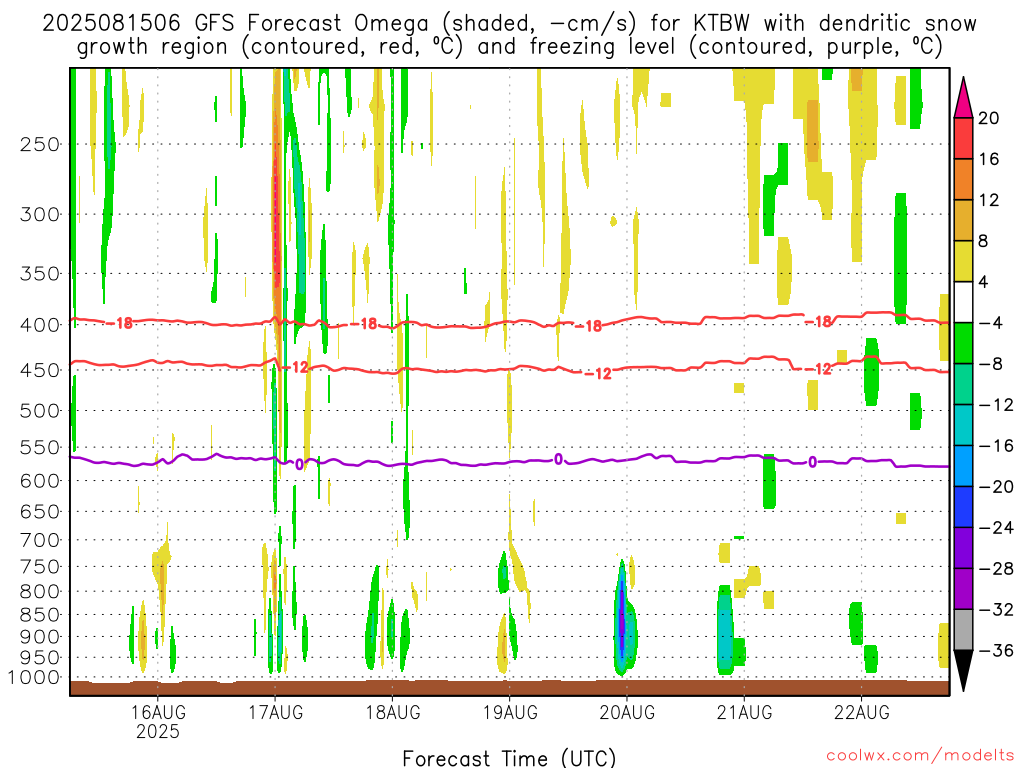Viewport: 1024px width, 768px height.
Task: Click the colorbar value label 20
Action: pos(989,118)
